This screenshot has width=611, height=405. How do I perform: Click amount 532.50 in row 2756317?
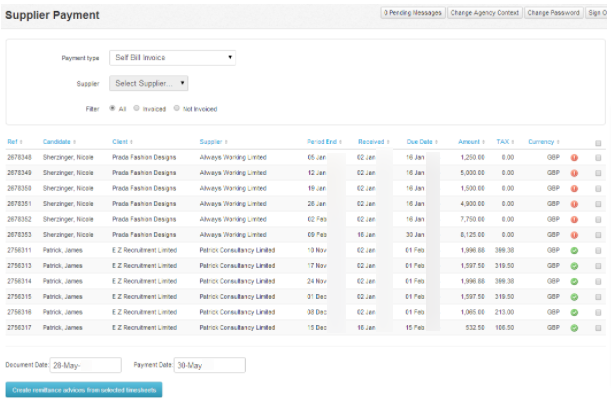point(475,327)
